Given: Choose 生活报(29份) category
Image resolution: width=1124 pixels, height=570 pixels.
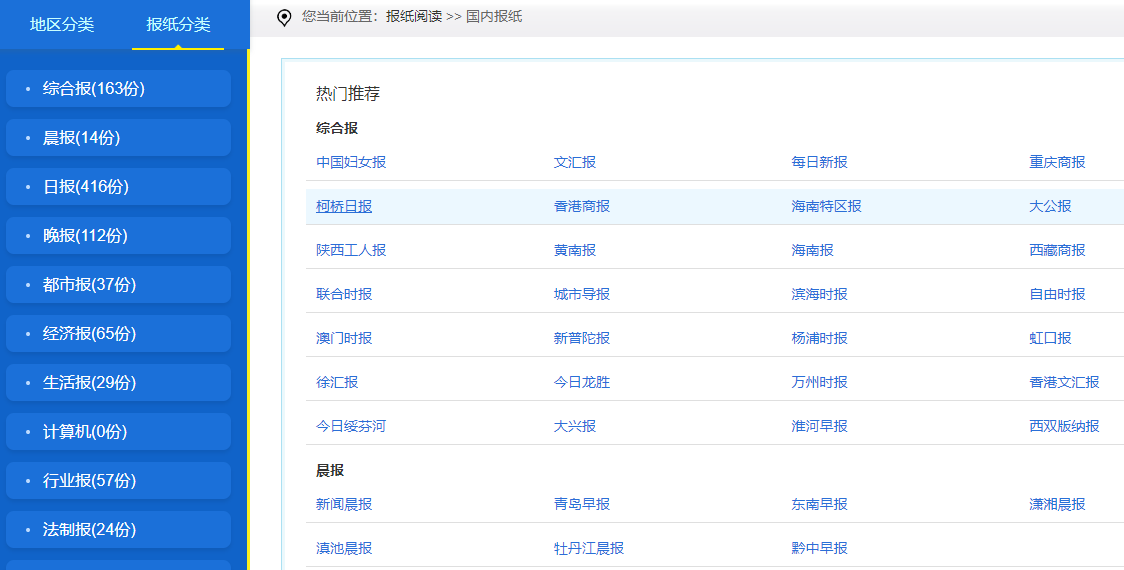Looking at the screenshot, I should [x=118, y=382].
